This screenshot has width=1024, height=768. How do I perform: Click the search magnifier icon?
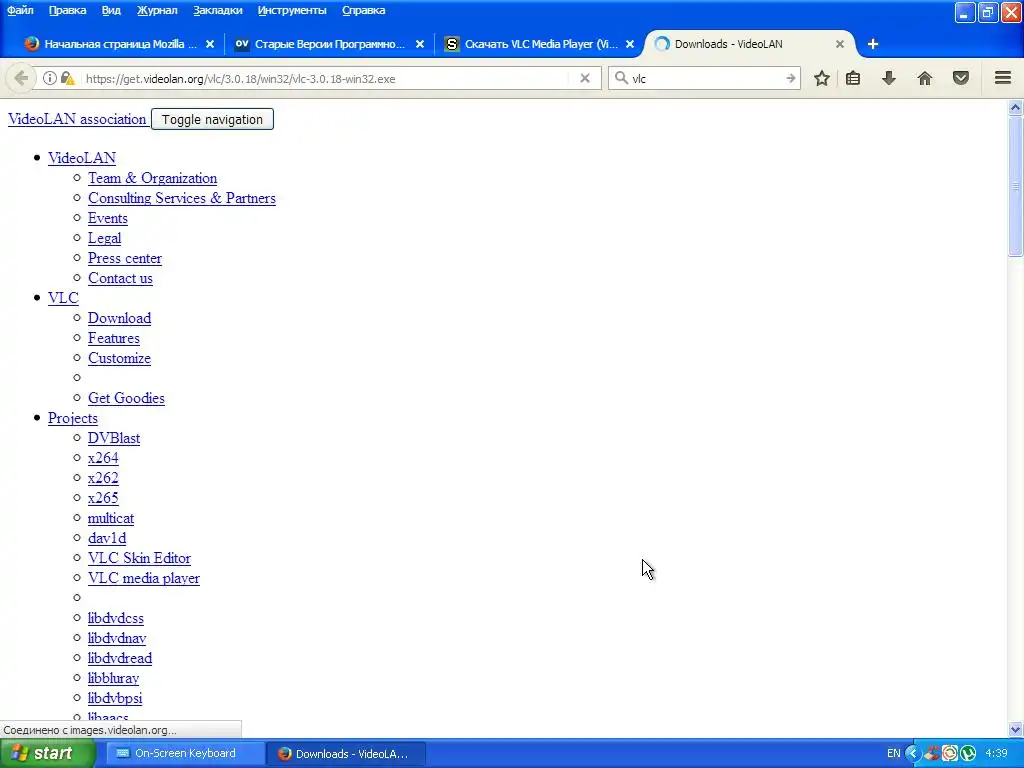tap(621, 78)
